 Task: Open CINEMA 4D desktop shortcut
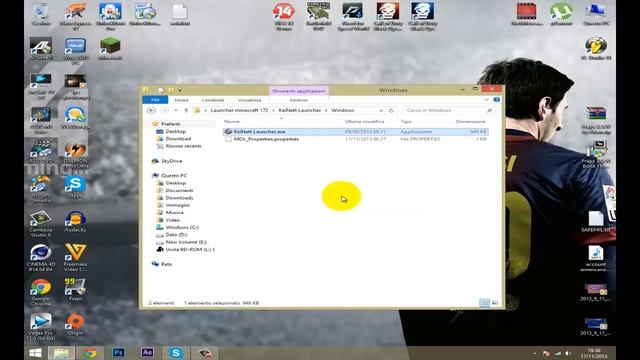[x=41, y=258]
